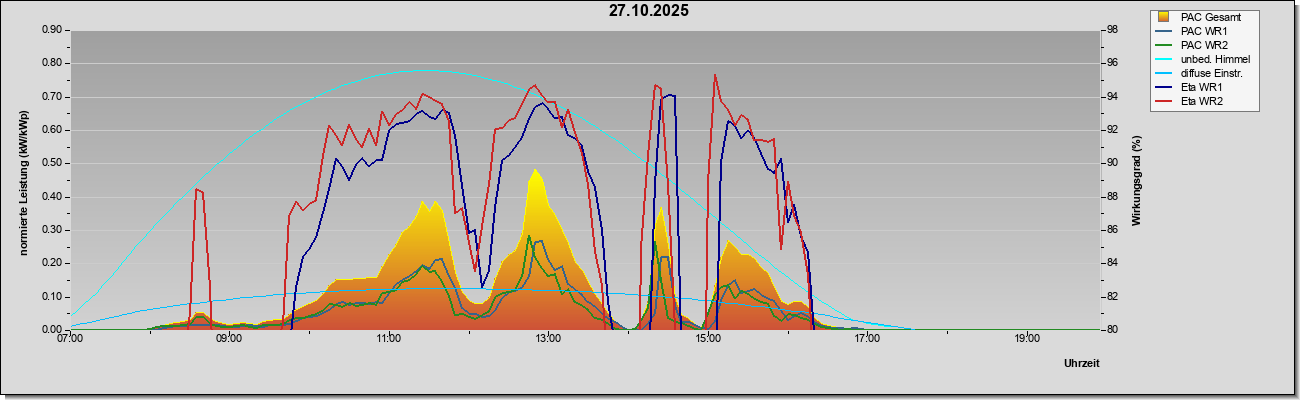The image size is (1300, 400).
Task: Click the 0.50 value on left axis
Action: pos(52,163)
